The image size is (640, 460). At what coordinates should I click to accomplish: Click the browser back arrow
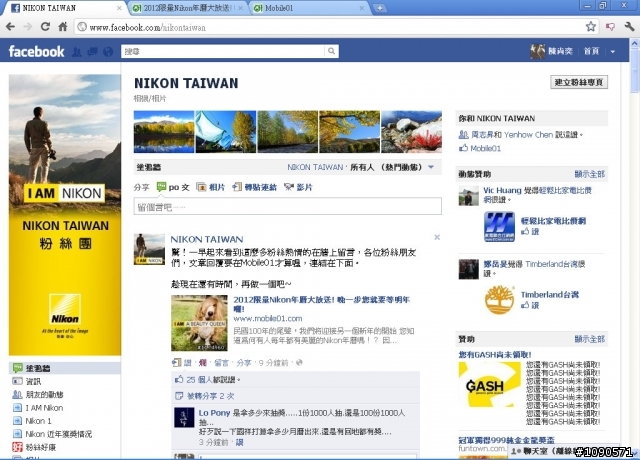point(11,27)
